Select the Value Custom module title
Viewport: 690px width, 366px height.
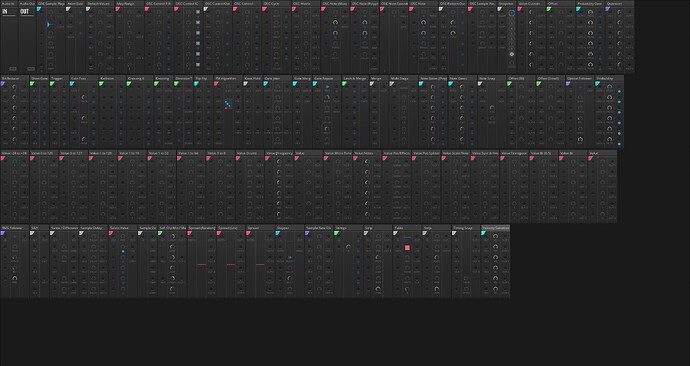pos(529,4)
